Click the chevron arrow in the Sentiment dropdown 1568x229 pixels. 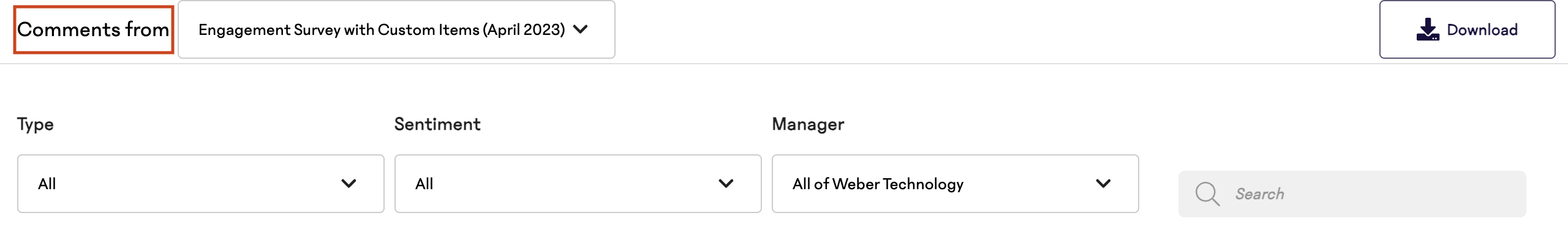click(726, 184)
